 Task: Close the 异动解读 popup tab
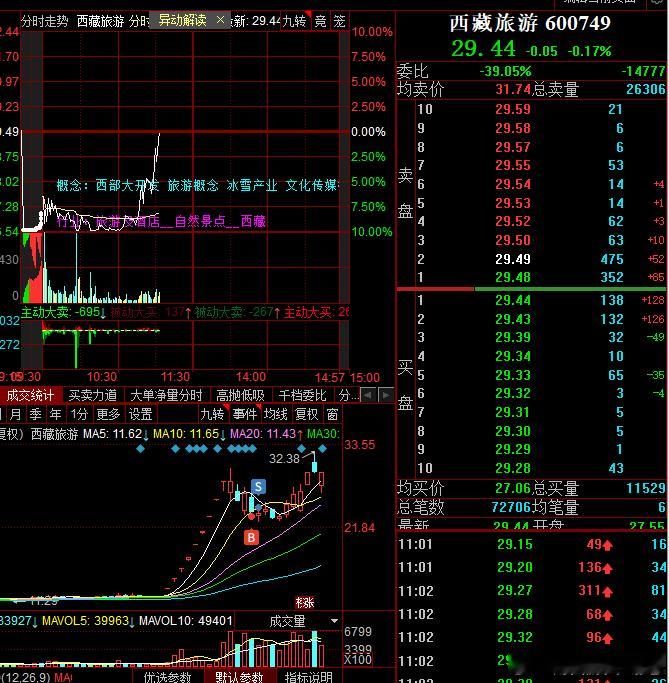[x=220, y=20]
